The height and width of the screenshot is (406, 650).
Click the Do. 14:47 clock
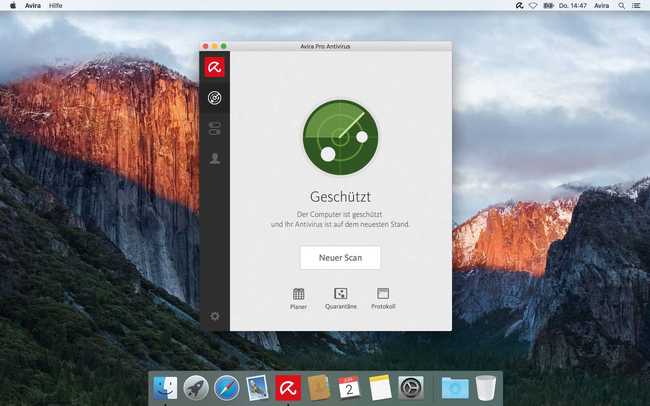coord(572,5)
